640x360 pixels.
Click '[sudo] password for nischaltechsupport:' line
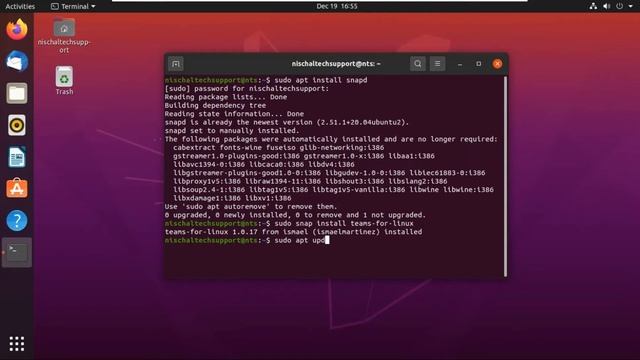pos(247,89)
